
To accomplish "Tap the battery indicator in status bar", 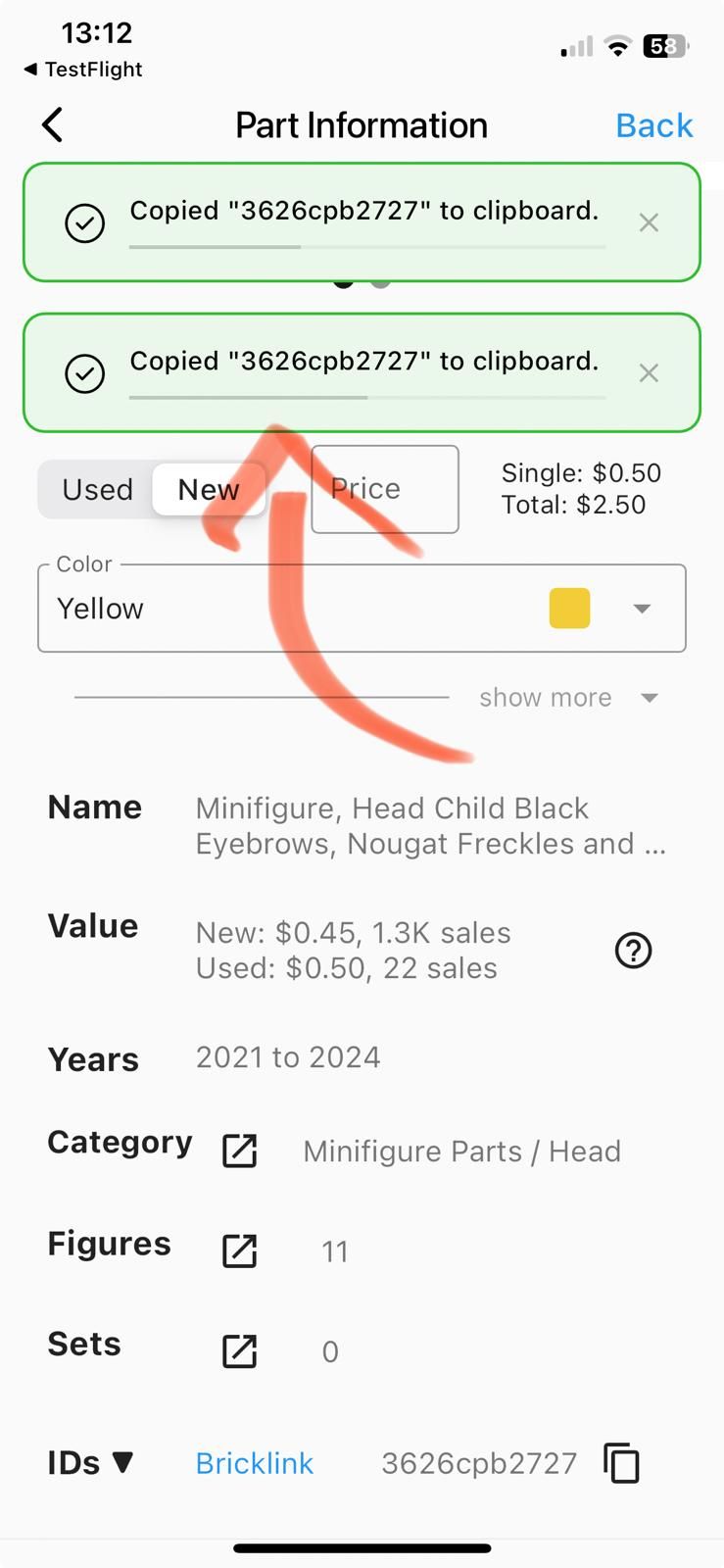I will [x=666, y=46].
